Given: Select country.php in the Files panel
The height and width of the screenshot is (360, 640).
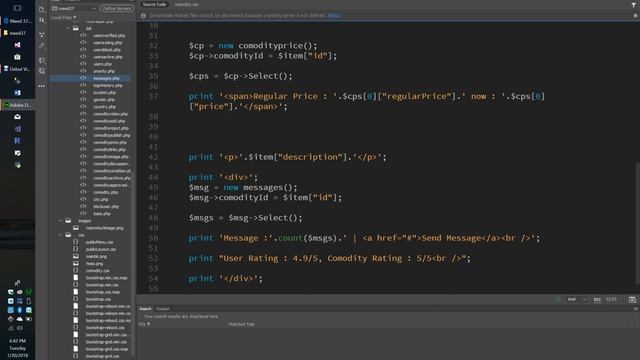Looking at the screenshot, I should click(104, 107).
